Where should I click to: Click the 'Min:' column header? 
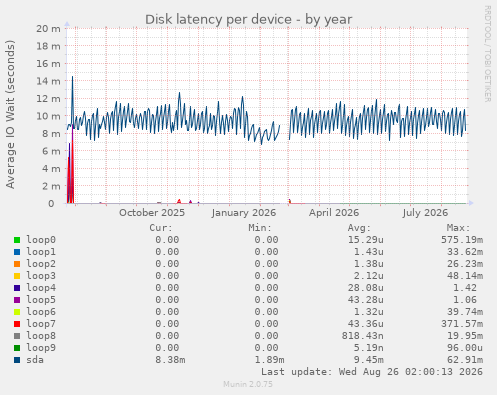point(260,228)
